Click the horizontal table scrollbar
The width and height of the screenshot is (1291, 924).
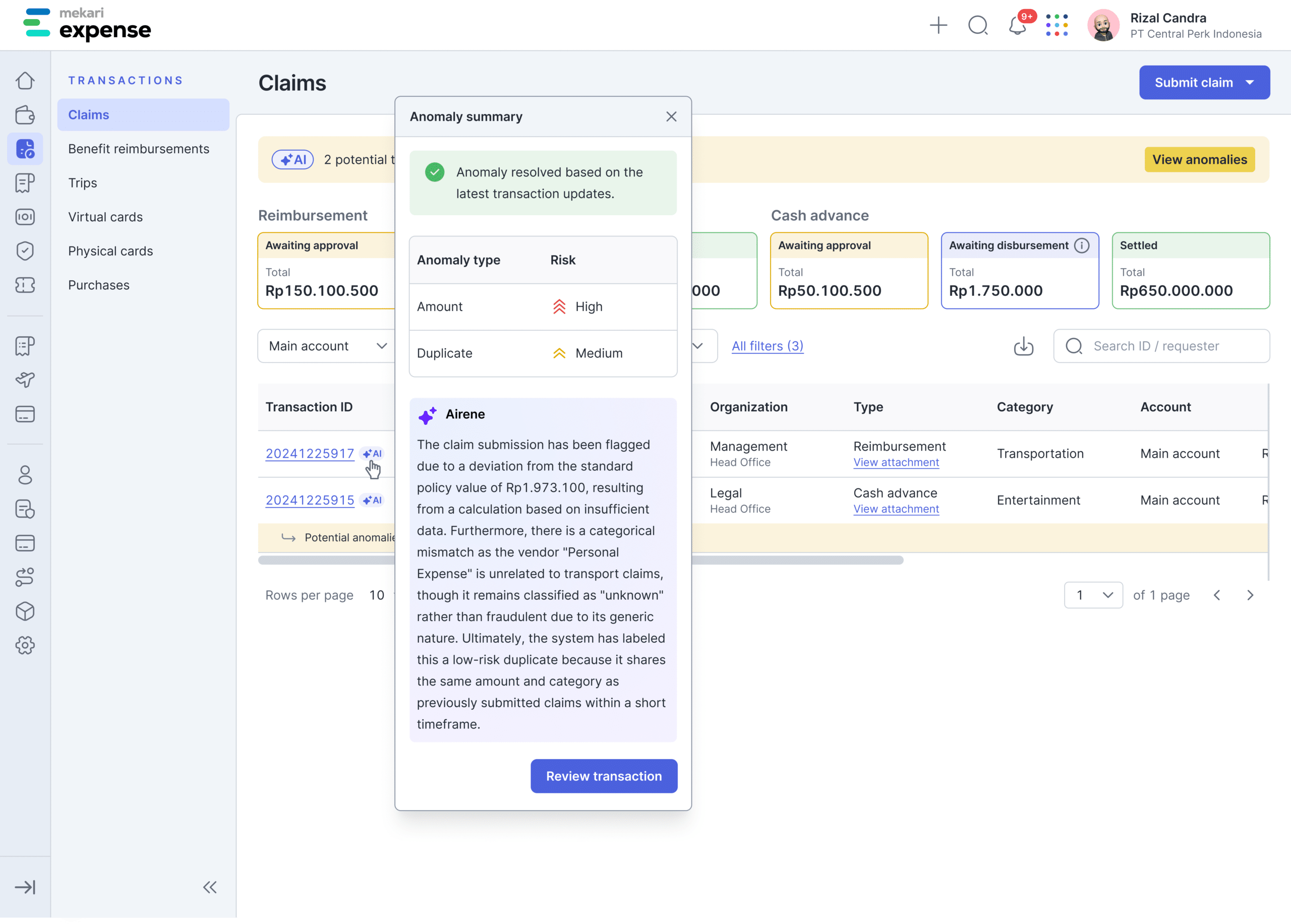[797, 561]
